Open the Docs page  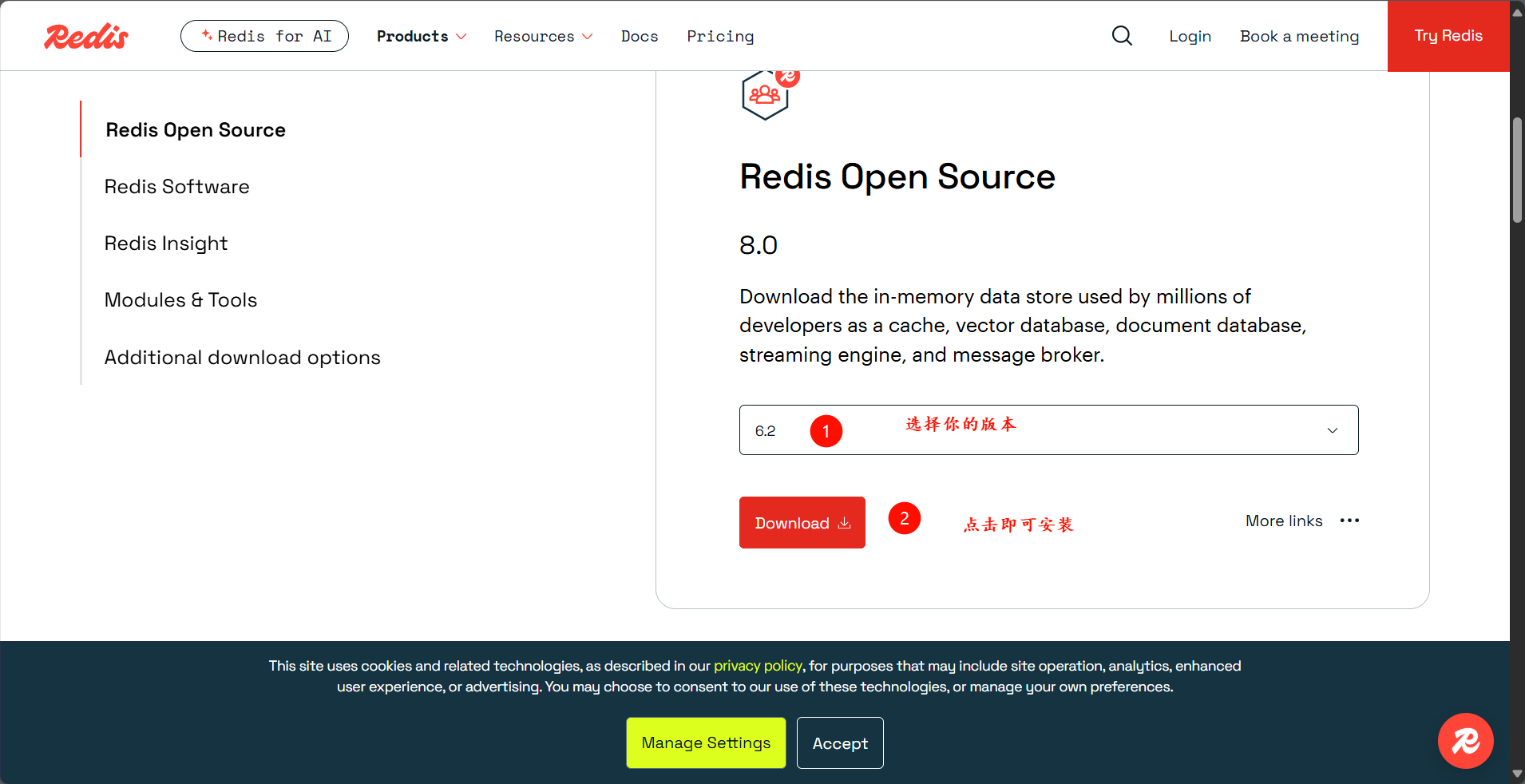click(639, 36)
